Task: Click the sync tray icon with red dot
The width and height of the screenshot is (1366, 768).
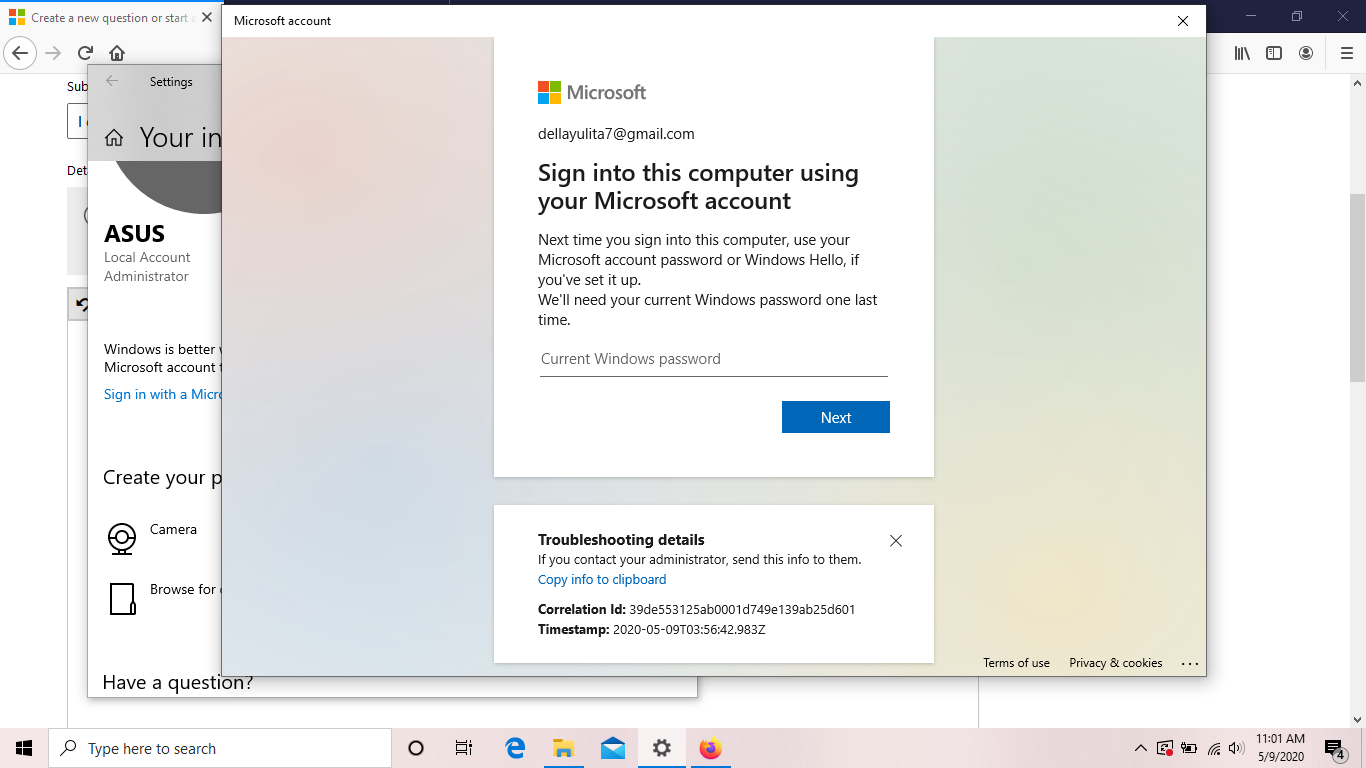Action: [x=1165, y=748]
